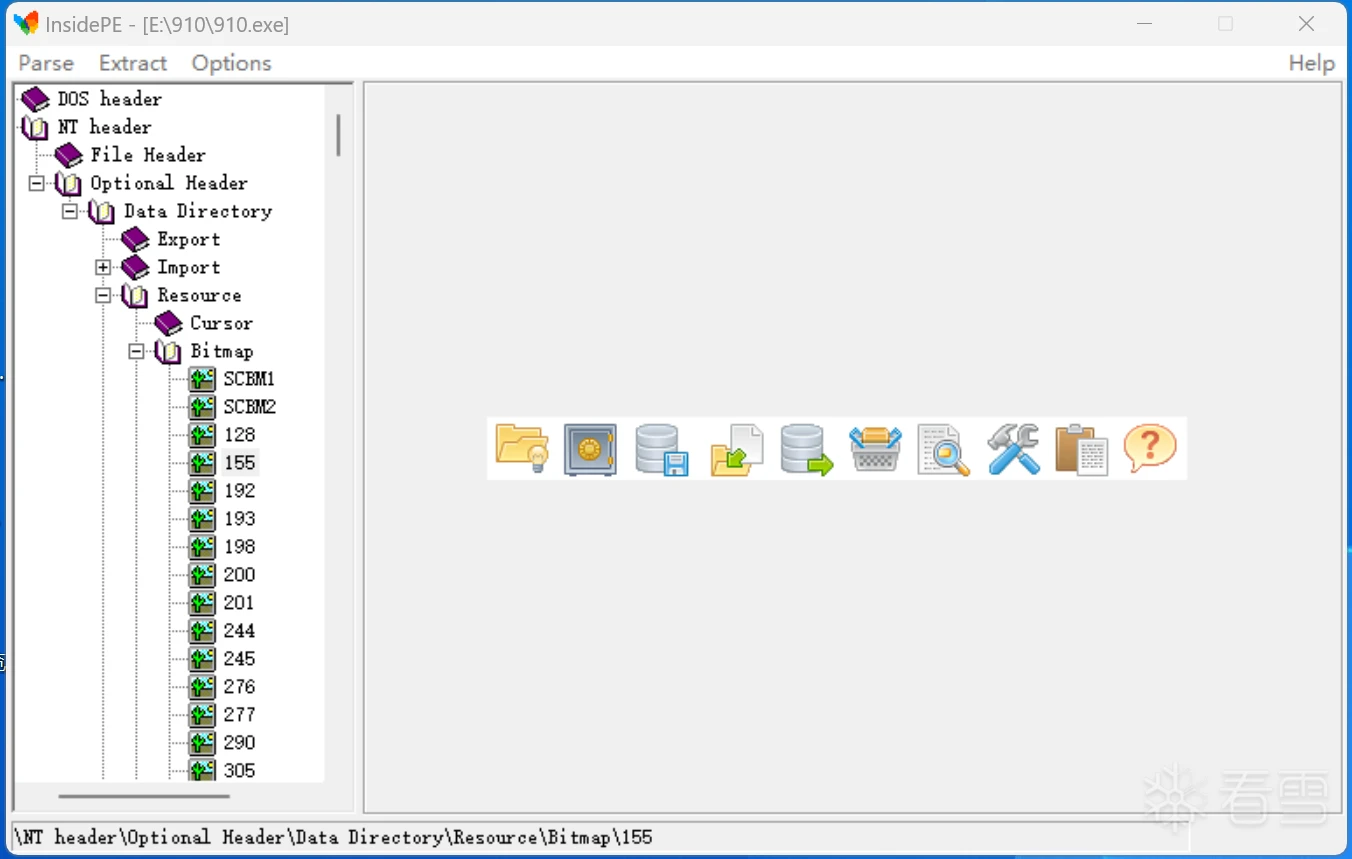Click the clipboard paste icon
Viewport: 1352px width, 859px height.
[x=1081, y=449]
